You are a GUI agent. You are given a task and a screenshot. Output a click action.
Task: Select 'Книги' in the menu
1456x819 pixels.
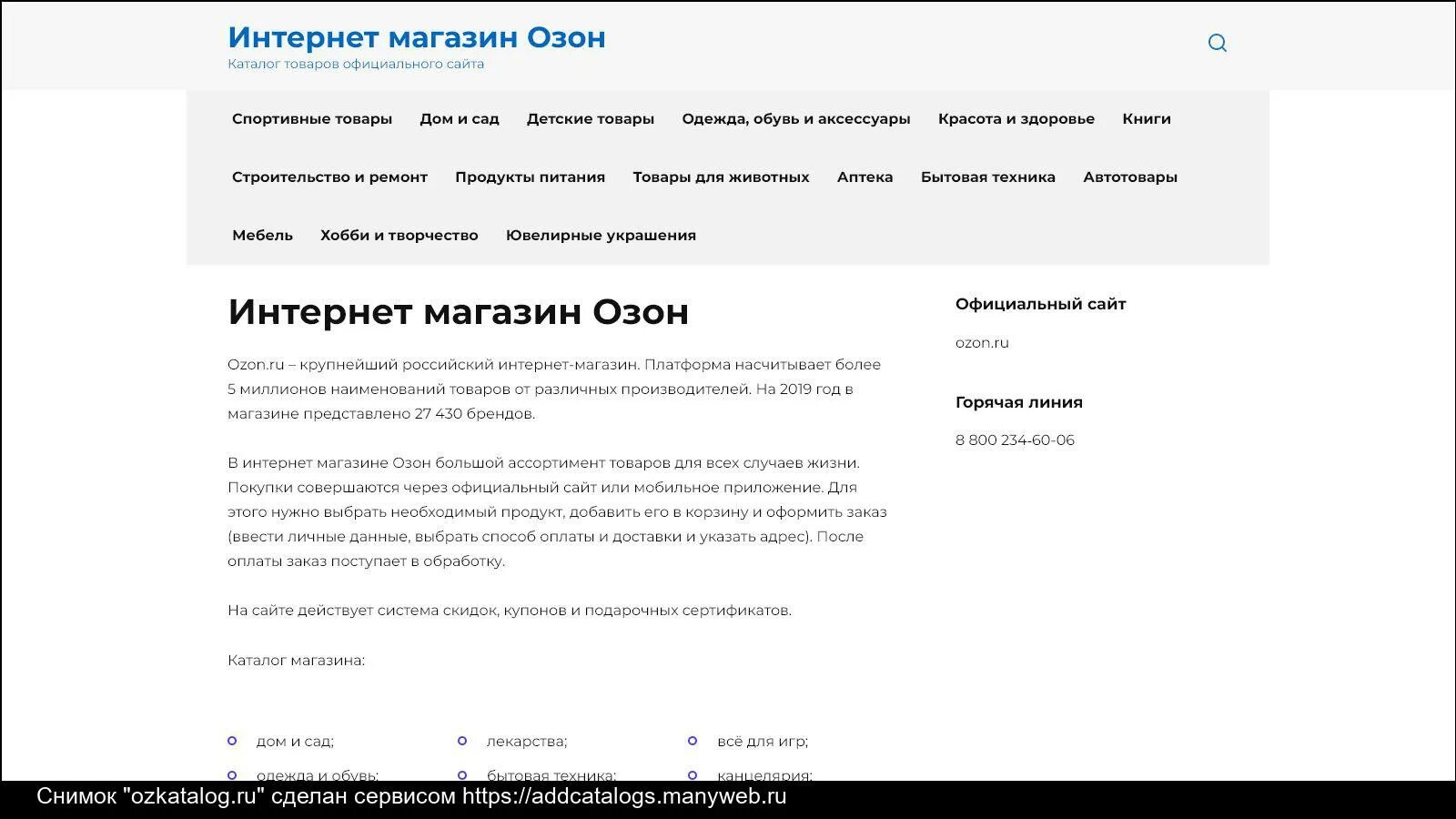coord(1147,119)
